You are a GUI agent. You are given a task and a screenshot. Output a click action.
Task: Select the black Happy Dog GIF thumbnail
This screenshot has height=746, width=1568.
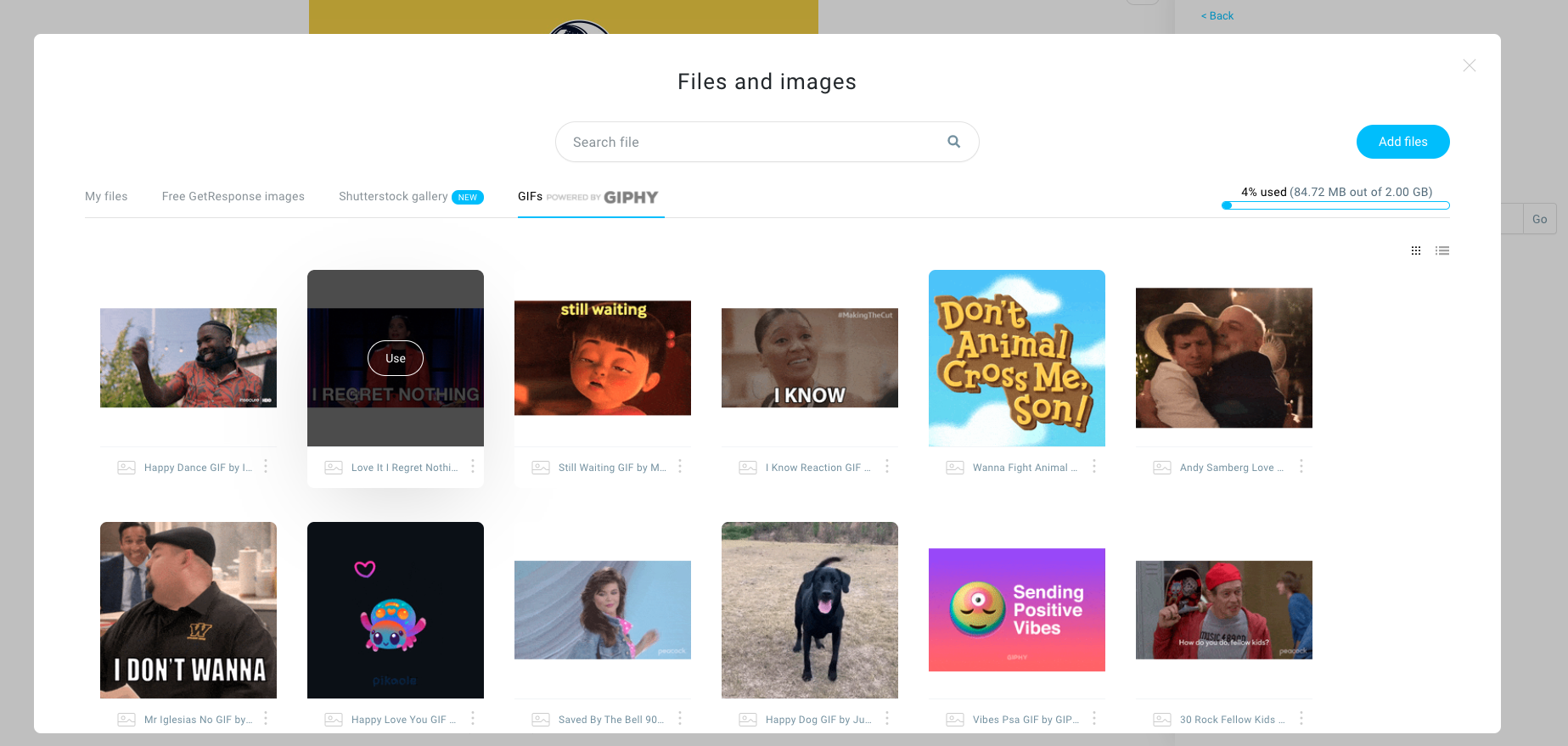[810, 610]
